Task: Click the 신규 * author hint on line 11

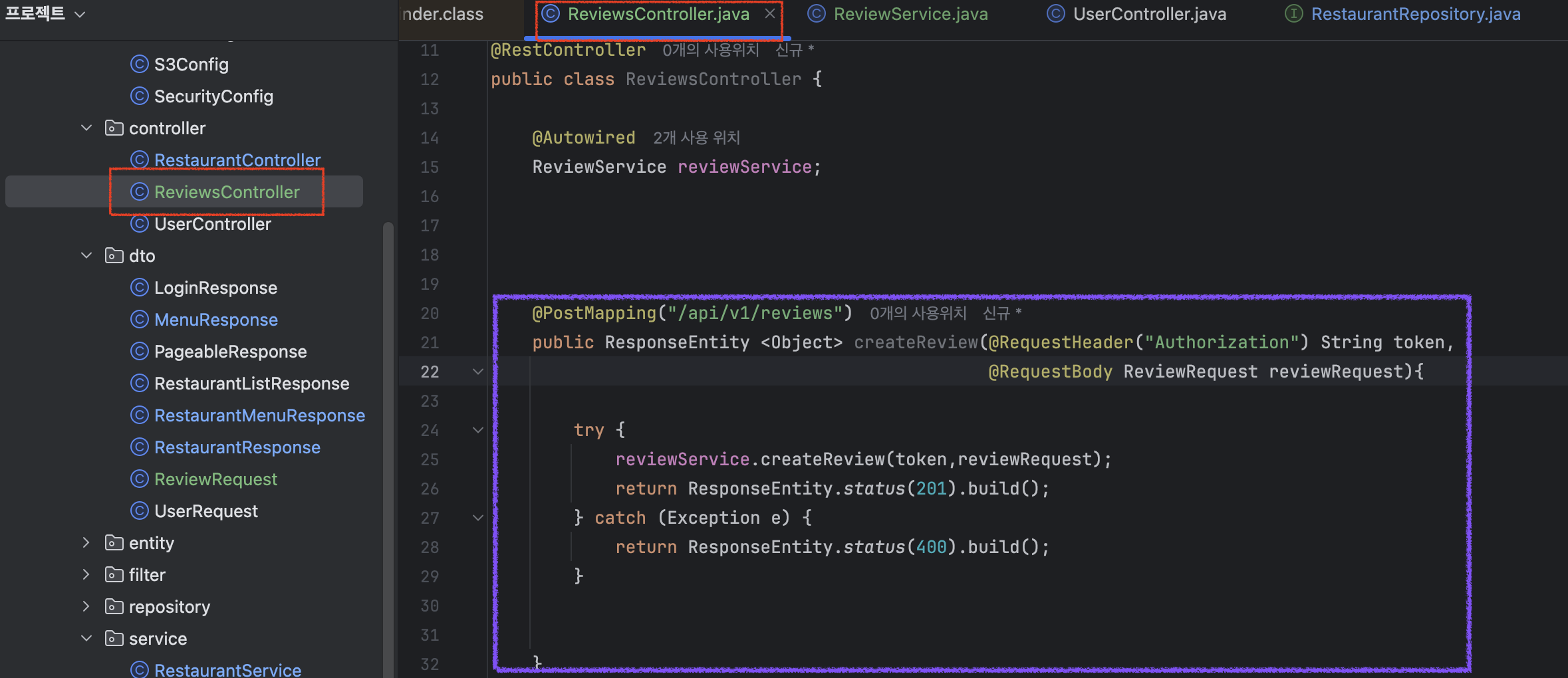Action: (x=795, y=50)
